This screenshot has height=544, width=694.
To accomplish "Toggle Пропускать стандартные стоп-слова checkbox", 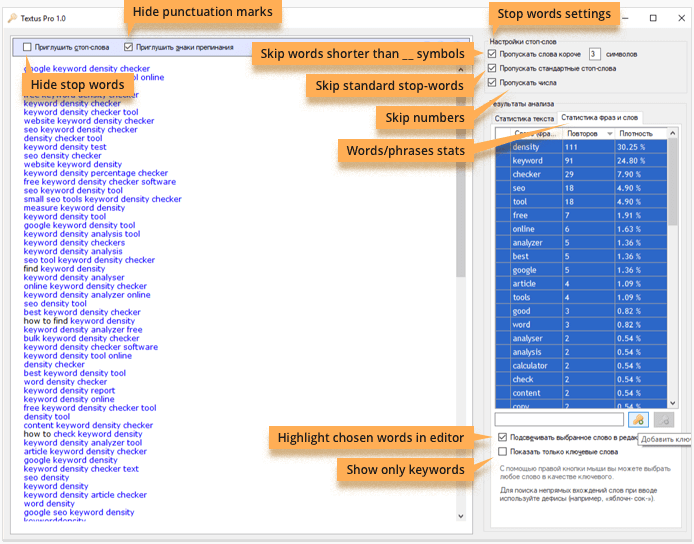I will pyautogui.click(x=492, y=68).
